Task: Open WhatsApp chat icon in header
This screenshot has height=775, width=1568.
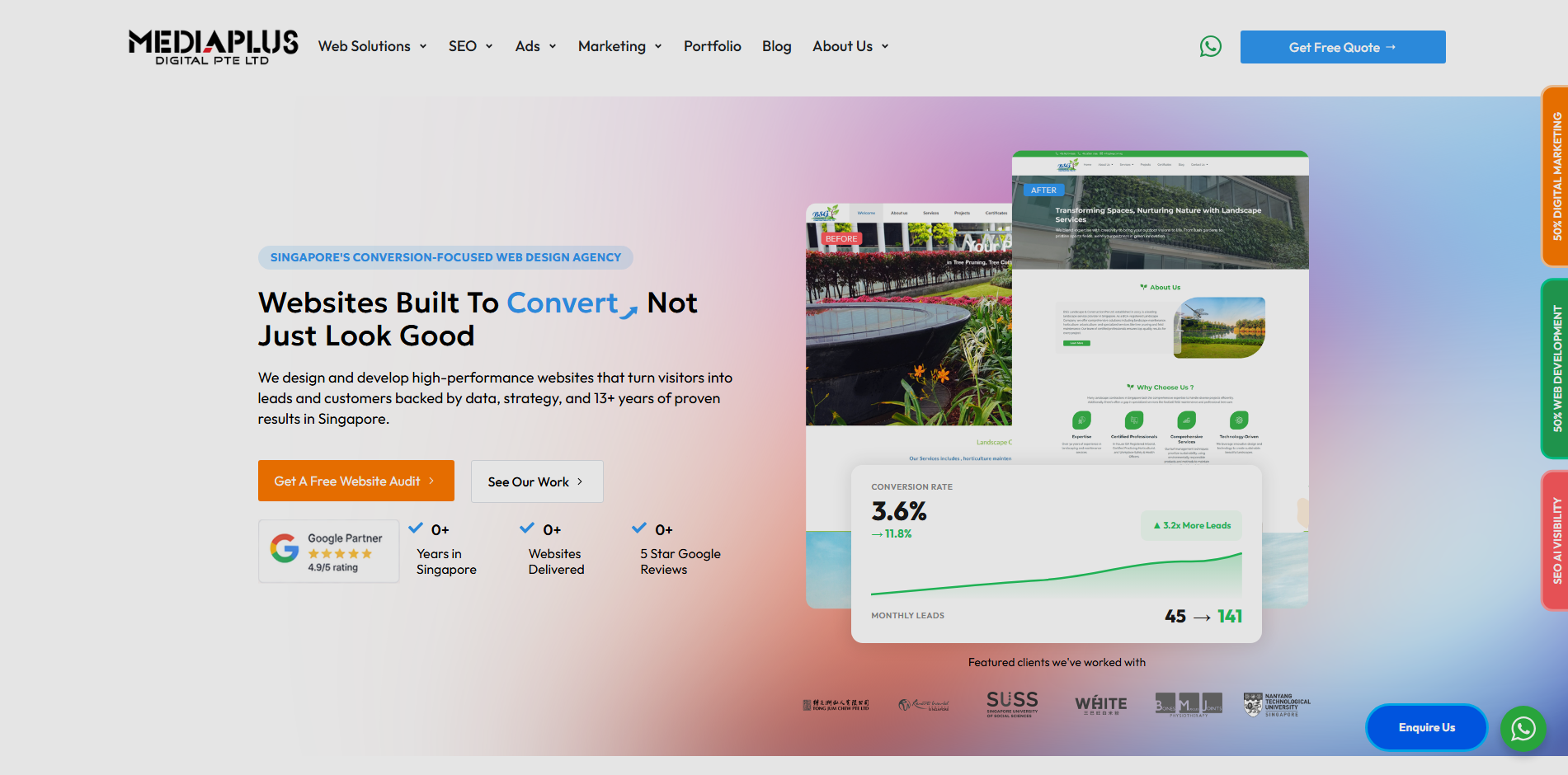Action: pyautogui.click(x=1210, y=46)
